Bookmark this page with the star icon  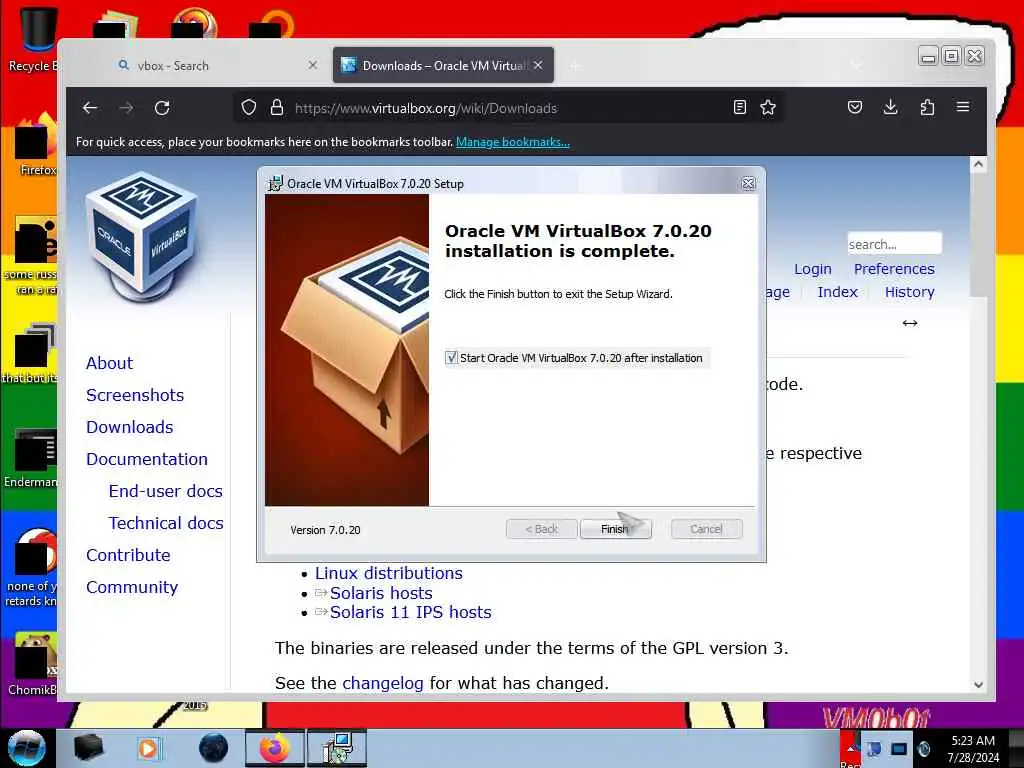(x=768, y=107)
